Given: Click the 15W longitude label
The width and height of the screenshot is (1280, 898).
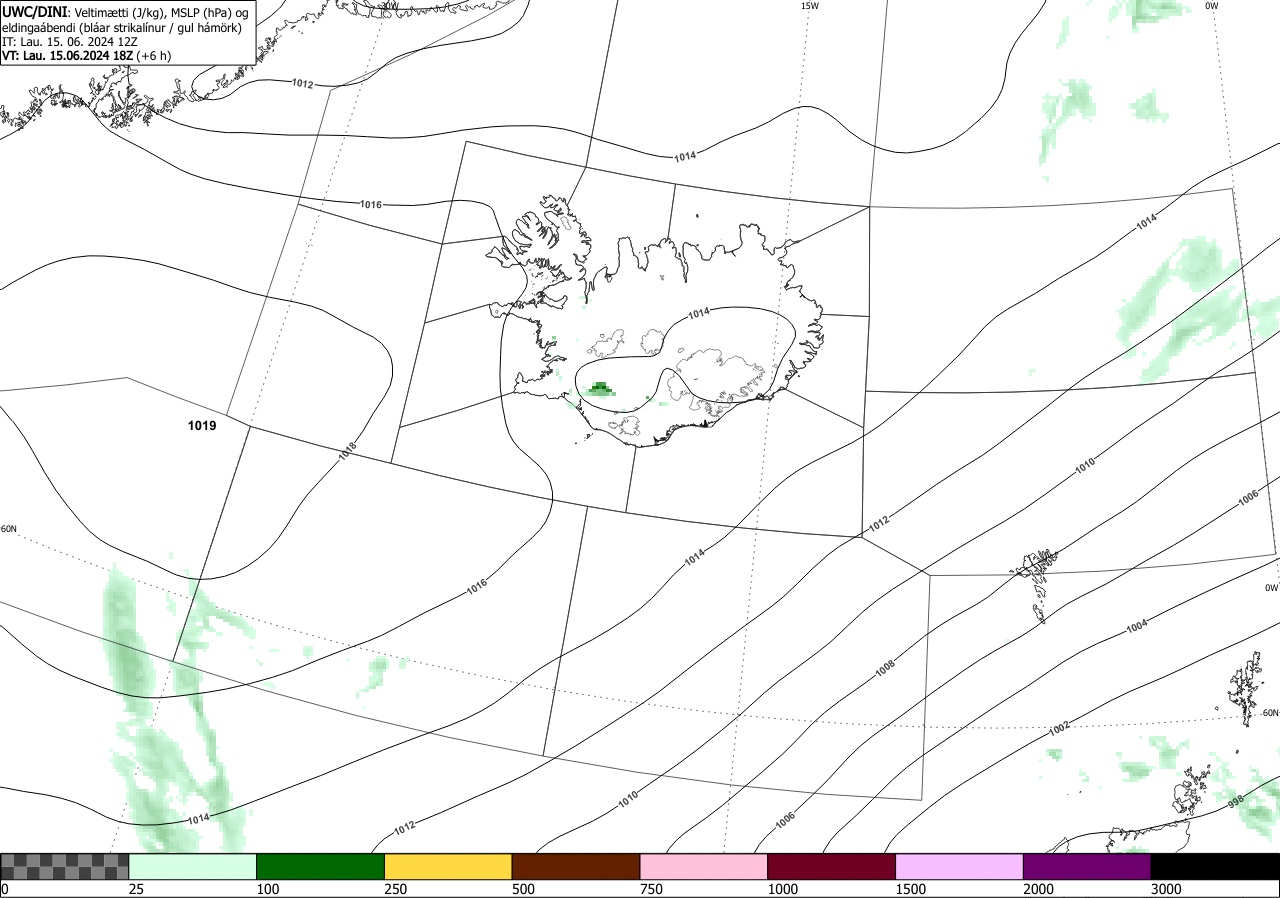Looking at the screenshot, I should click(x=810, y=6).
